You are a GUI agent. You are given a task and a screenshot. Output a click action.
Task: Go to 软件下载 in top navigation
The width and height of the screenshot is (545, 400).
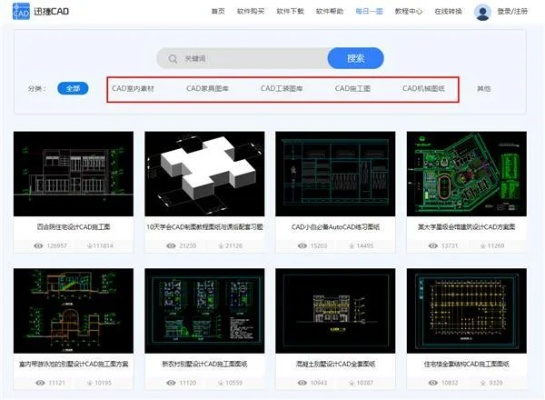coord(290,11)
